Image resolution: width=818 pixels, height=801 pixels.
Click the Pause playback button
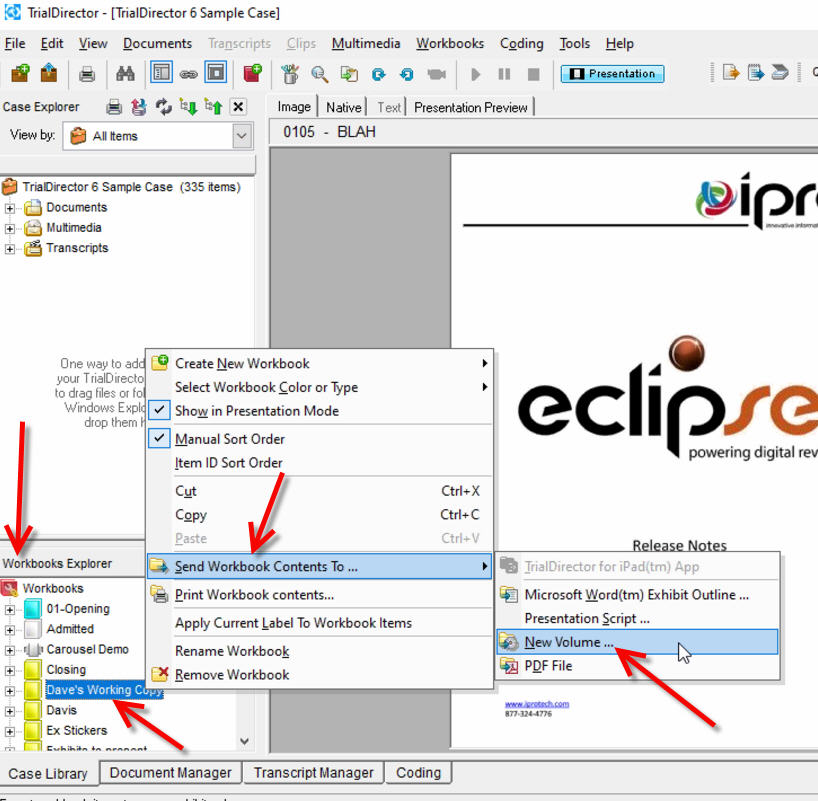(504, 75)
